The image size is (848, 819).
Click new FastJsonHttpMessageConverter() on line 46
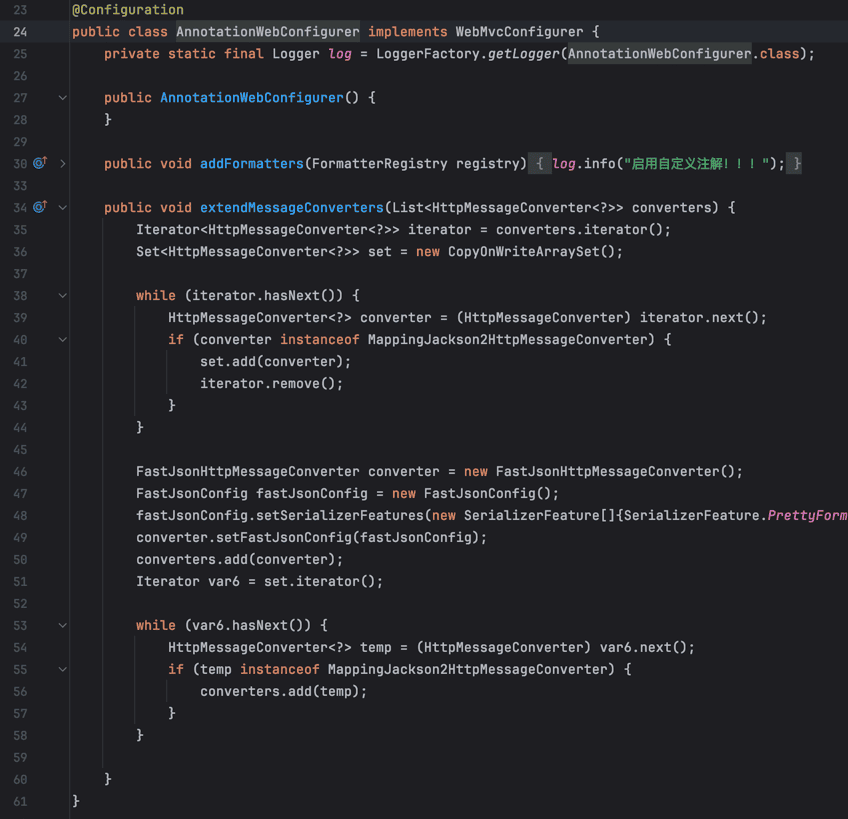pos(600,472)
